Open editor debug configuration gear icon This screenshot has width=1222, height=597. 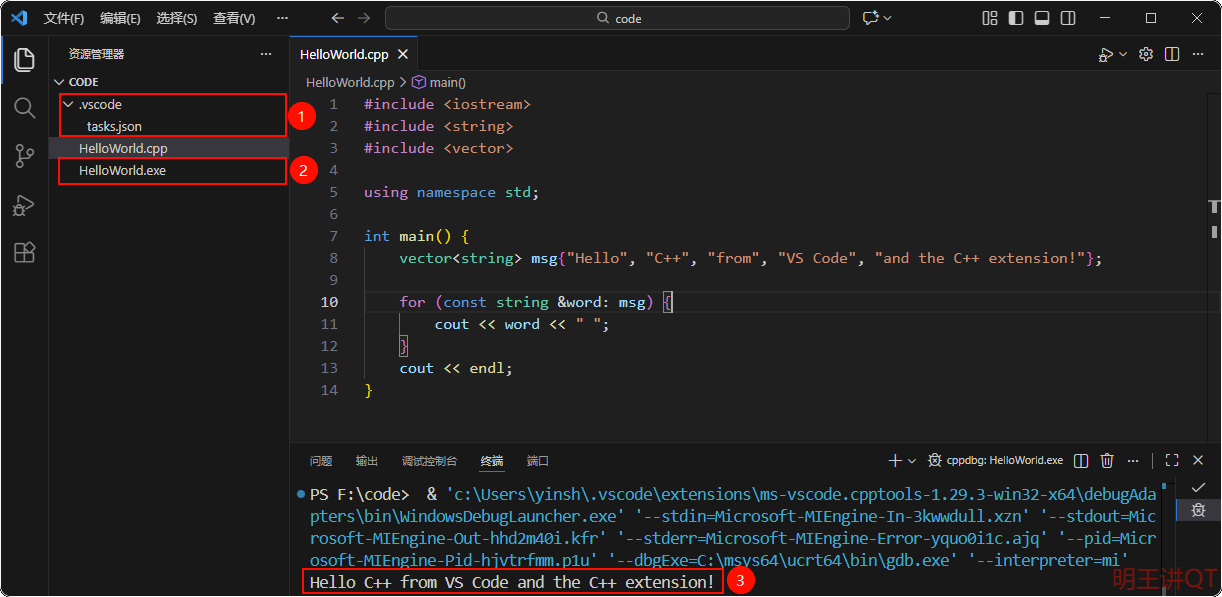(1146, 54)
